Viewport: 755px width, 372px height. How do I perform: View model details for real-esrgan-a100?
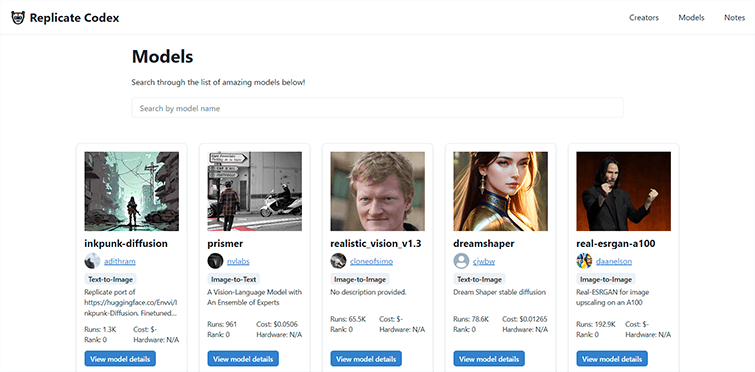point(612,359)
